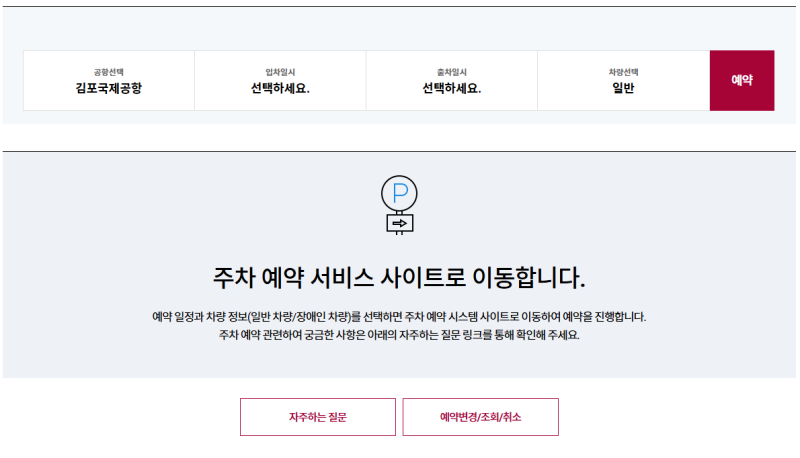Screen dimensions: 800x458
Task: Open the 자주하는 질문 FAQ link
Action: click(318, 417)
